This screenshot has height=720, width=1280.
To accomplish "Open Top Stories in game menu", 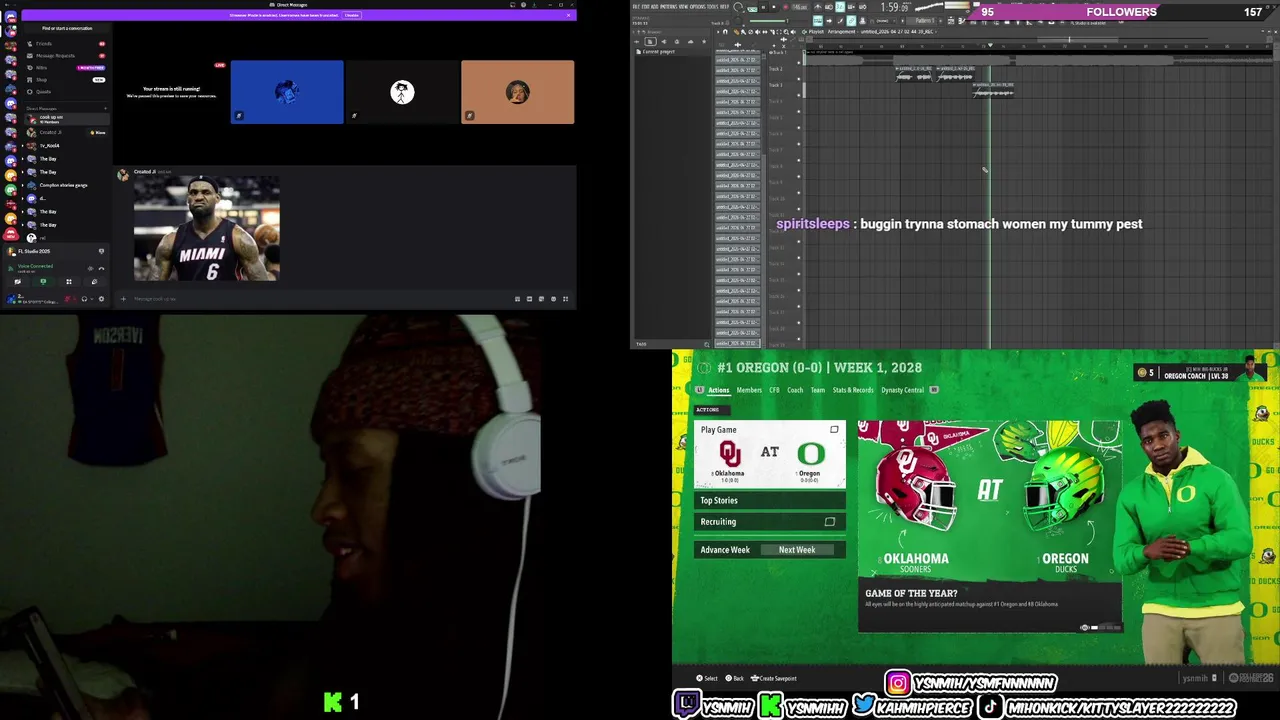I will click(770, 500).
